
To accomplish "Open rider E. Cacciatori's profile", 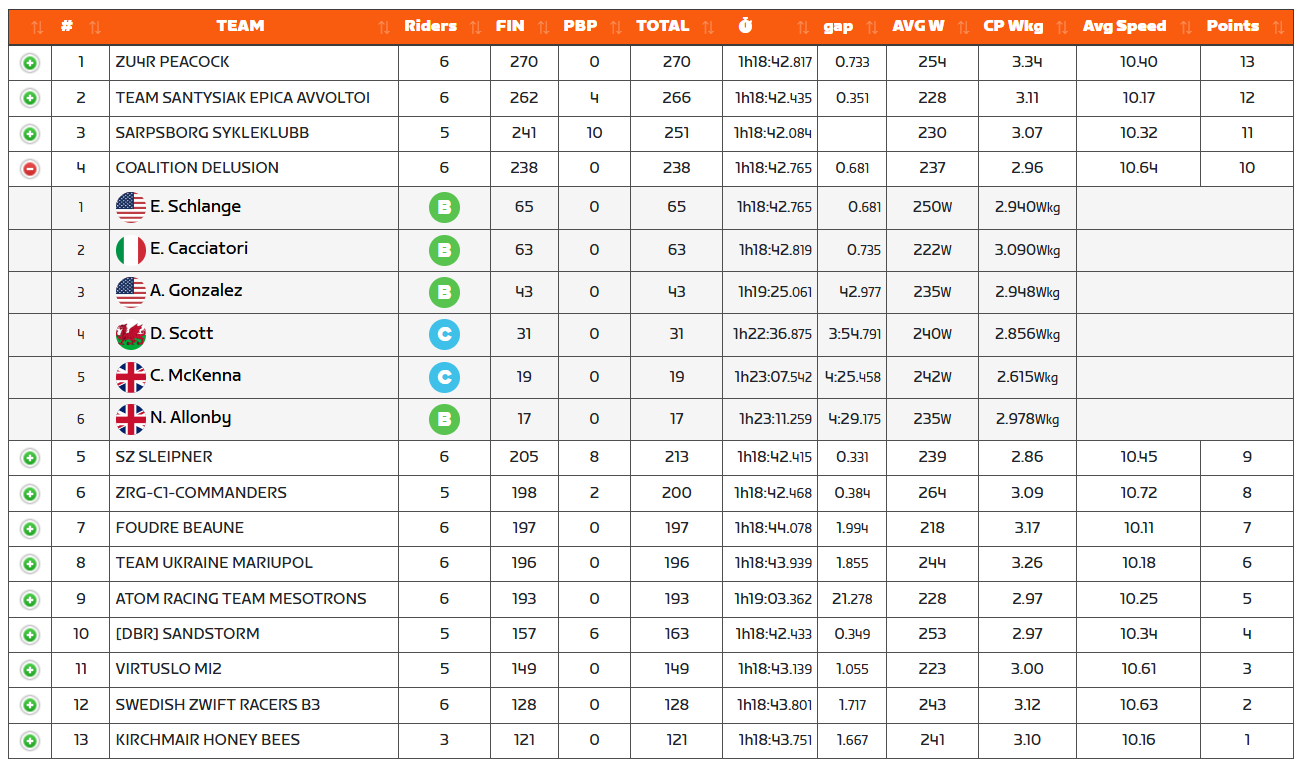I will click(x=199, y=249).
